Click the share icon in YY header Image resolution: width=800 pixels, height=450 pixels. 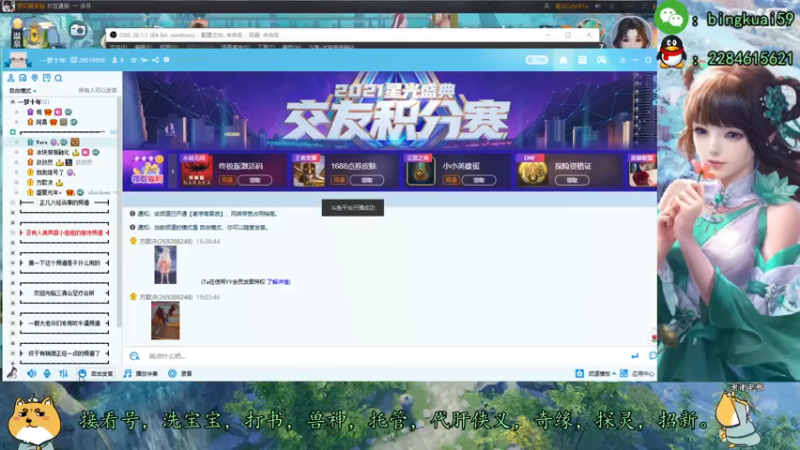pyautogui.click(x=155, y=60)
